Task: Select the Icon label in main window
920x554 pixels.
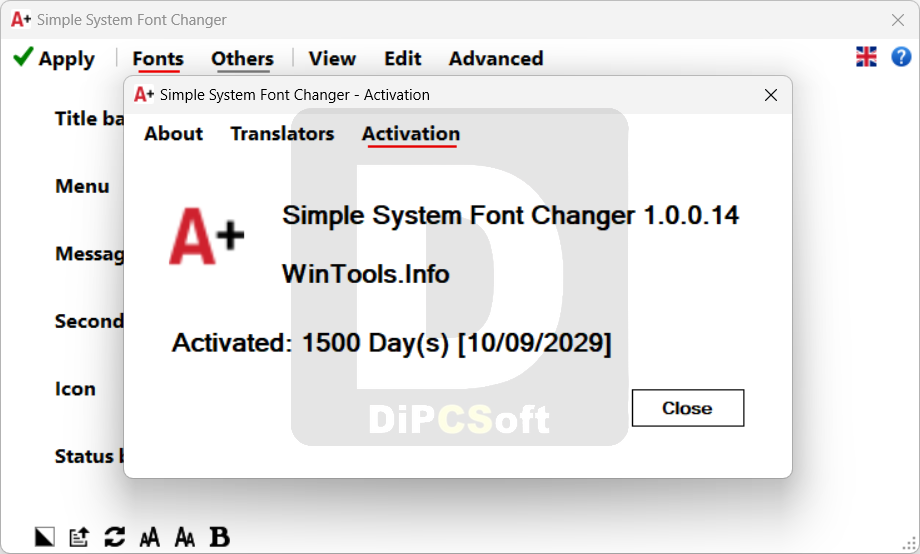Action: 75,389
